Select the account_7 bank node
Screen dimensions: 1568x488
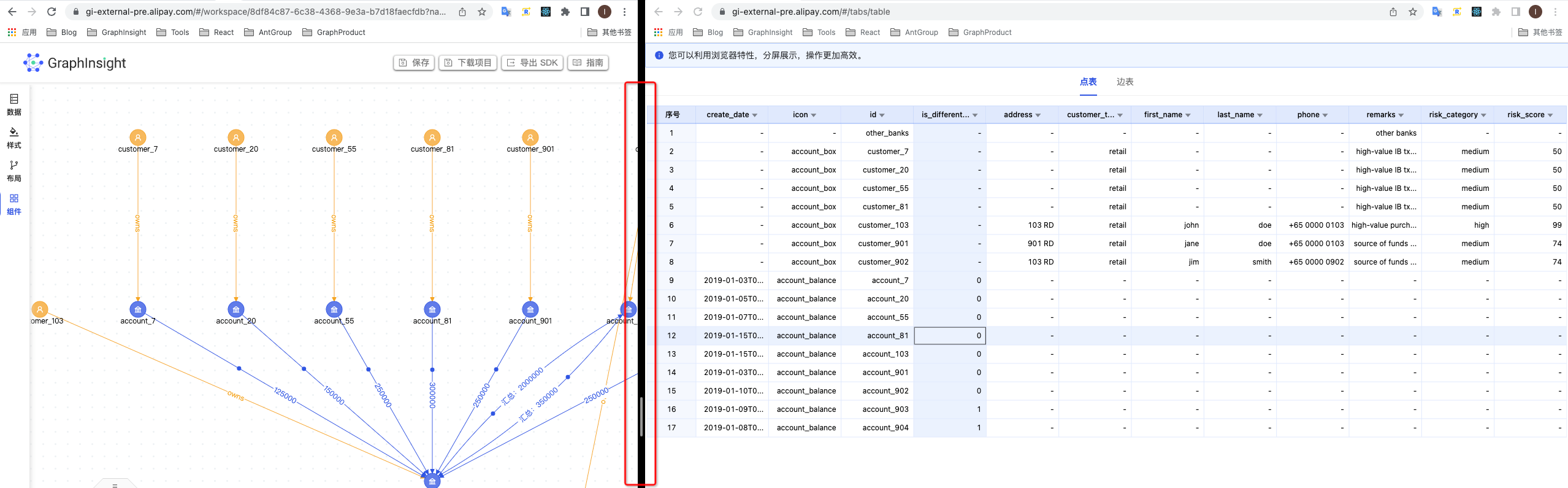click(138, 309)
